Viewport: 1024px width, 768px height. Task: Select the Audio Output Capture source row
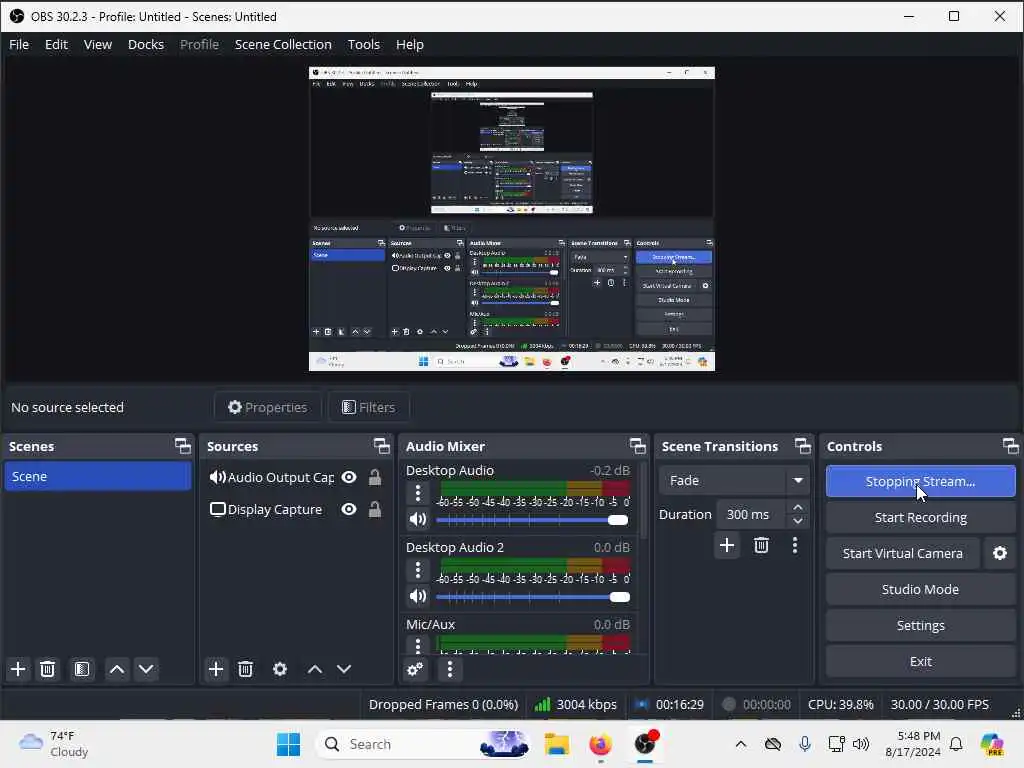pos(295,477)
